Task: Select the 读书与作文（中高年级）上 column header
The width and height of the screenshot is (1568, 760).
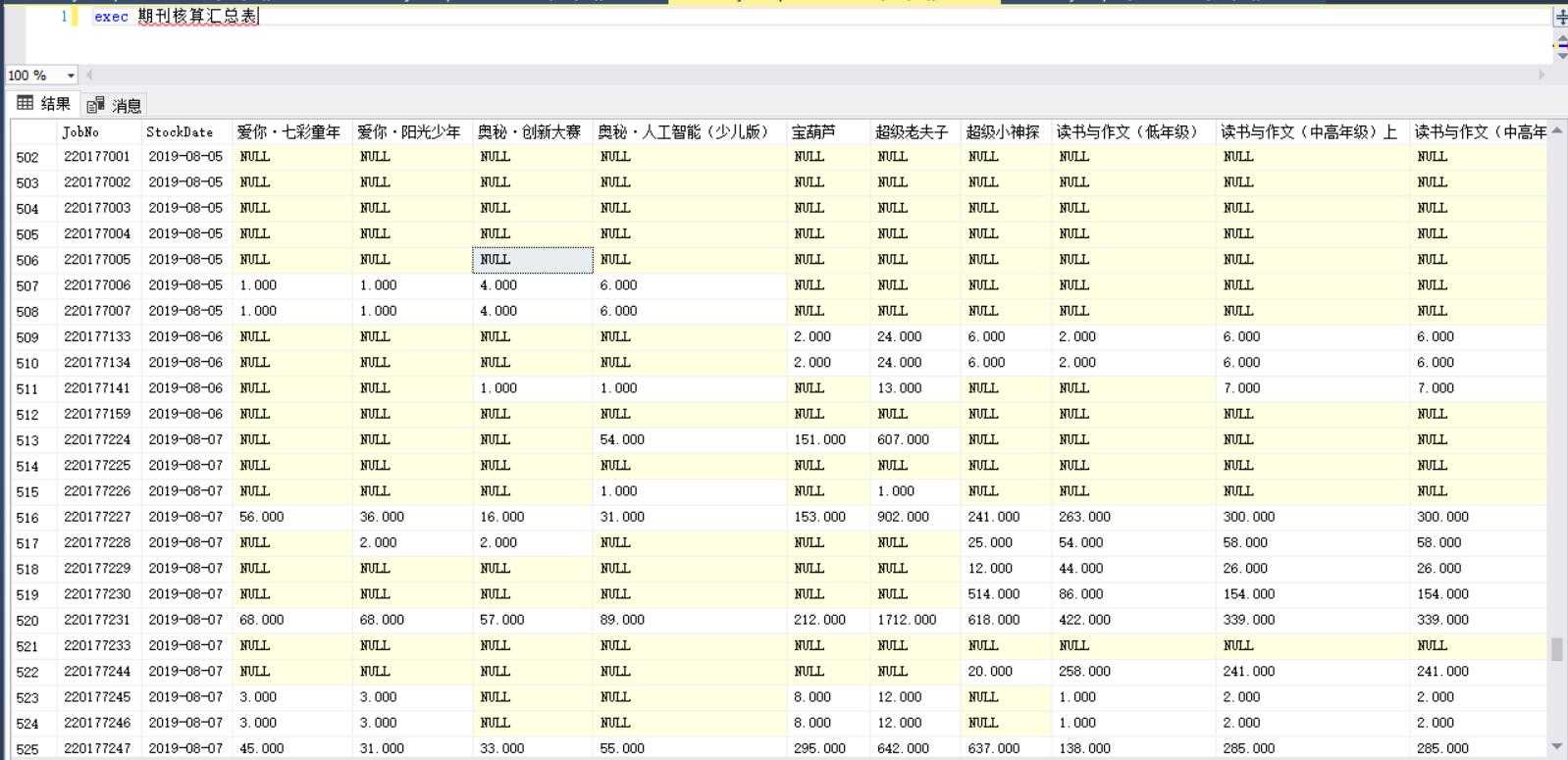Action: (x=1312, y=131)
